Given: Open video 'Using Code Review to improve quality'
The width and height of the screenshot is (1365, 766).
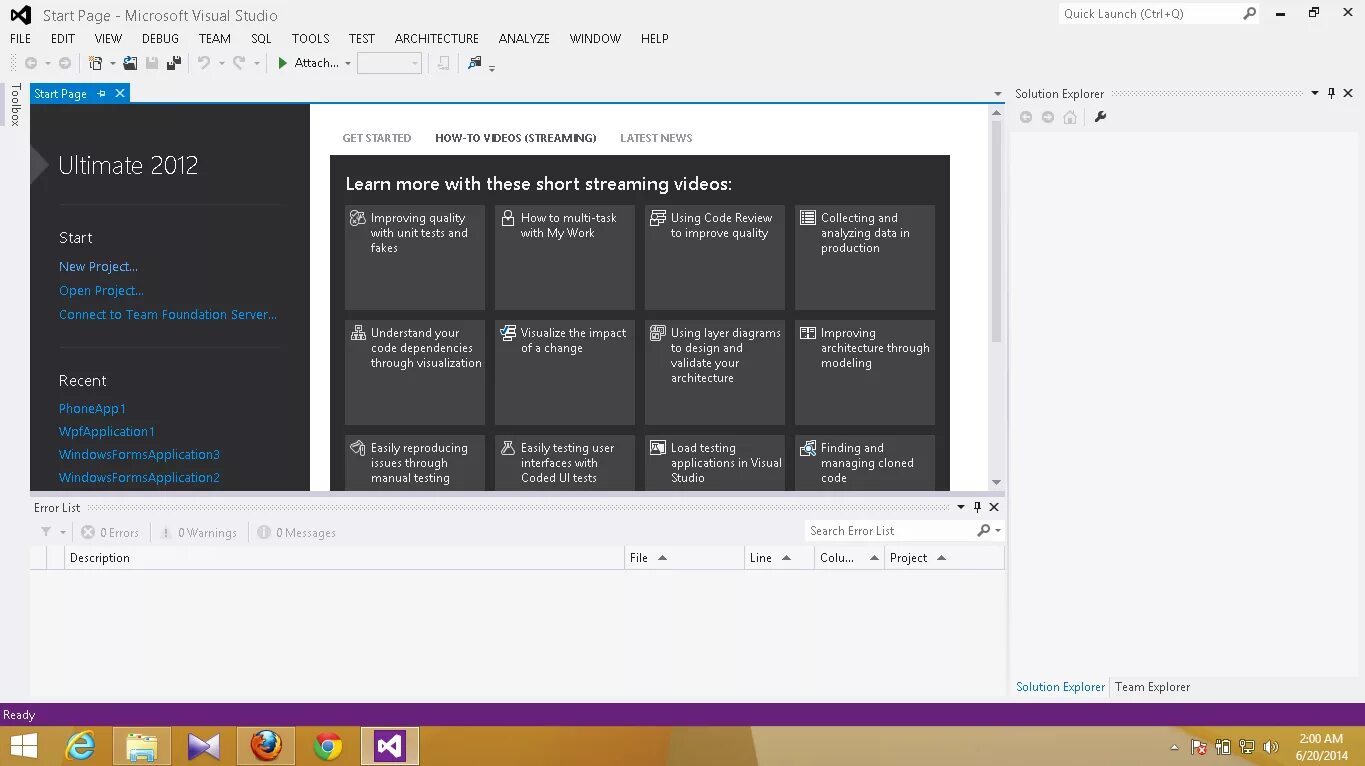Looking at the screenshot, I should [x=715, y=257].
